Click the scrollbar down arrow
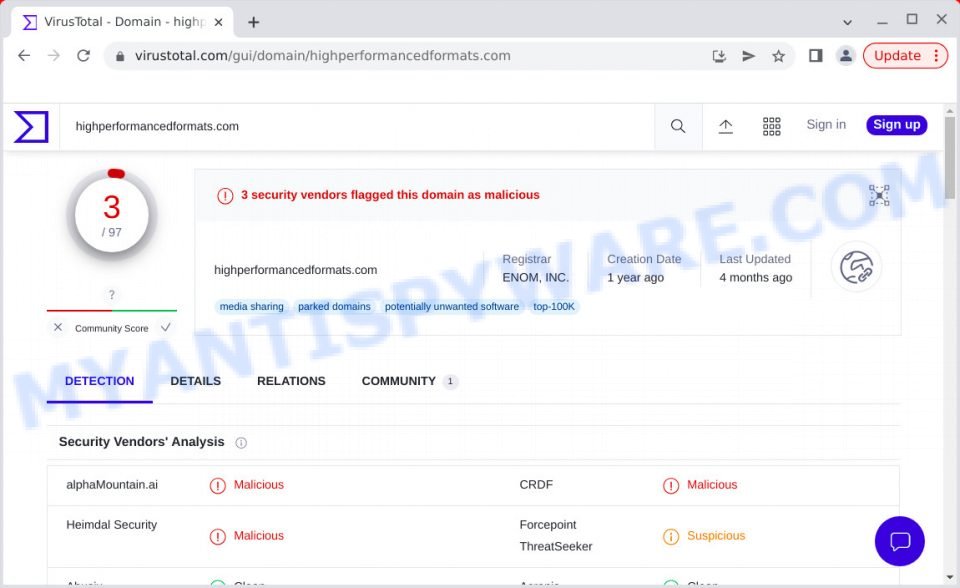 pyautogui.click(x=950, y=577)
